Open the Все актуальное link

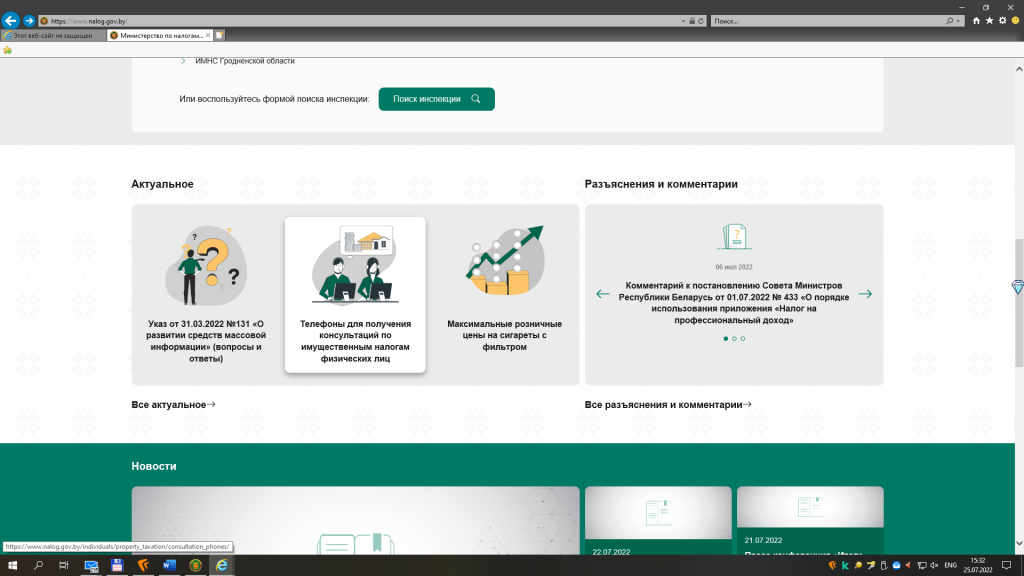point(173,405)
